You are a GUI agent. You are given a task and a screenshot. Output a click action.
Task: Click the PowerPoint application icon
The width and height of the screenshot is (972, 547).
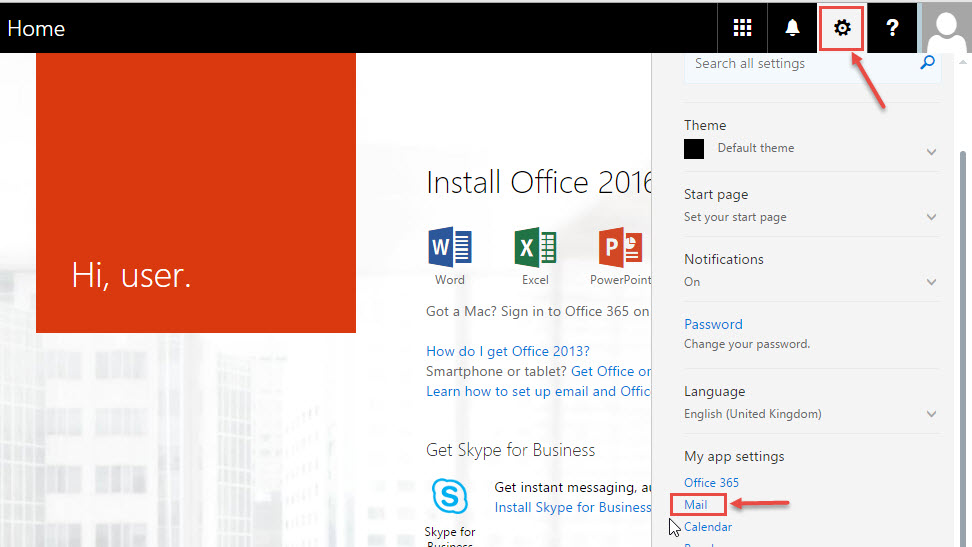620,247
